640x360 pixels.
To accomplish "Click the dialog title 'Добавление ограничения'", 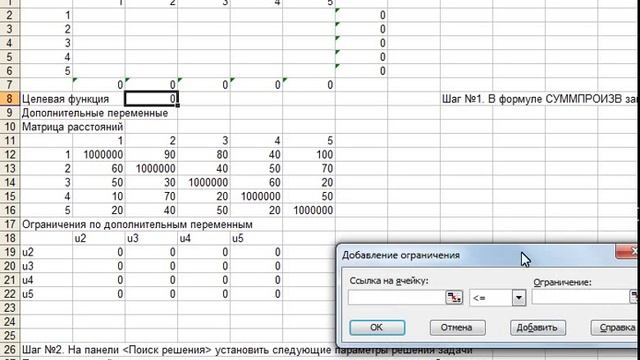I will click(401, 255).
